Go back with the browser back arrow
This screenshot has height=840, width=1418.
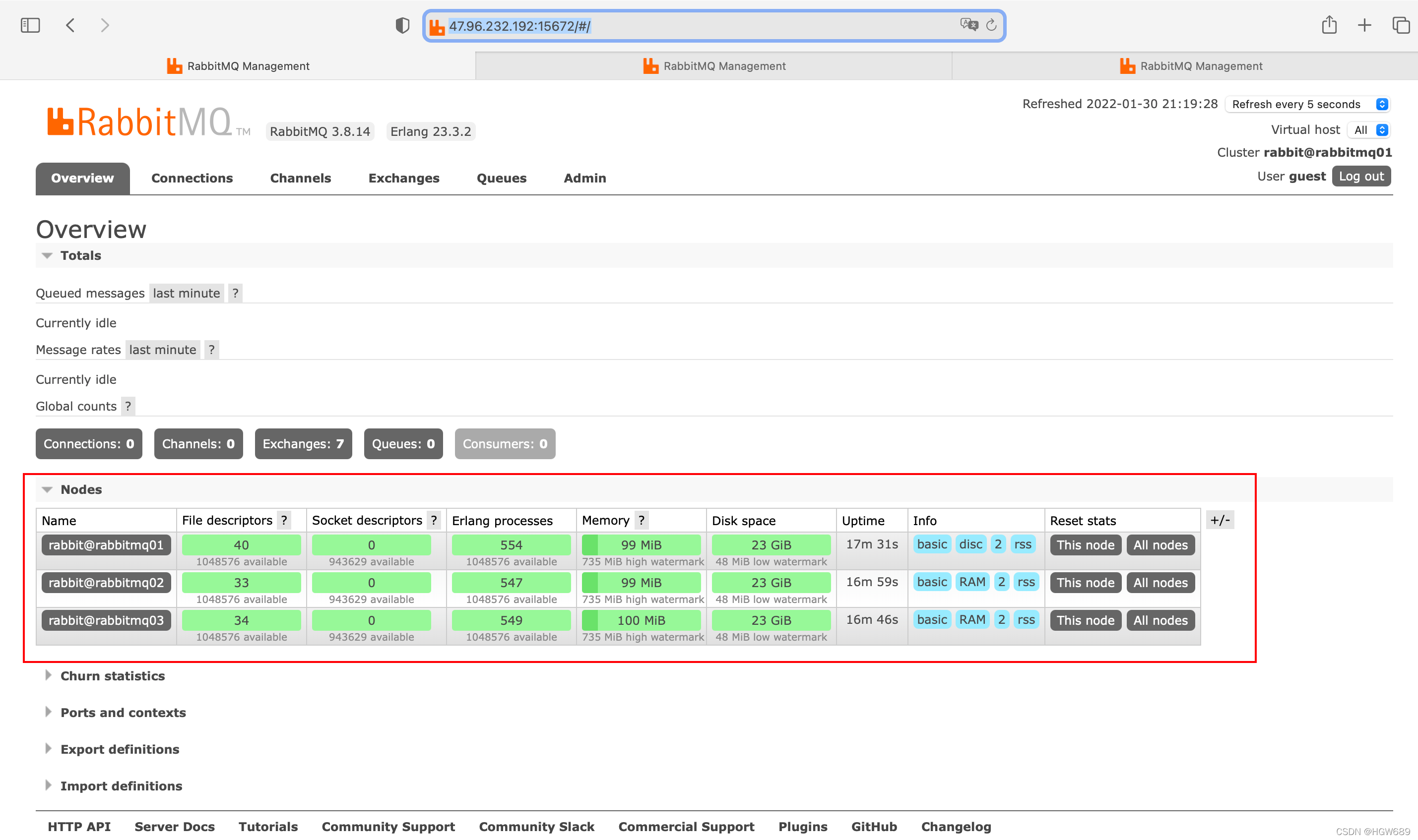pyautogui.click(x=70, y=25)
